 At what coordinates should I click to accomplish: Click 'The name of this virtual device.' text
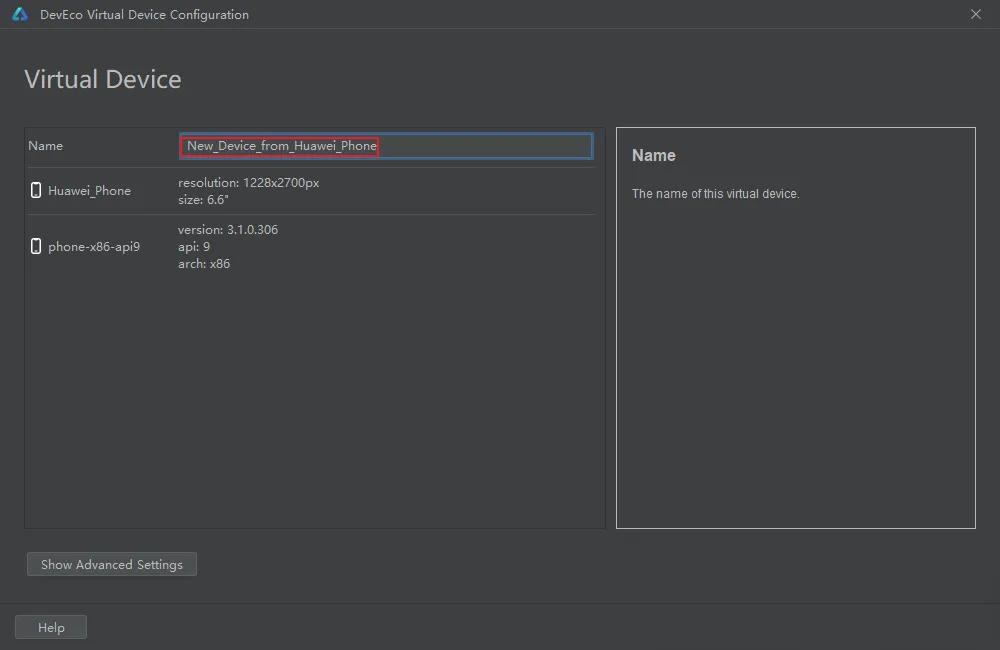pyautogui.click(x=716, y=194)
